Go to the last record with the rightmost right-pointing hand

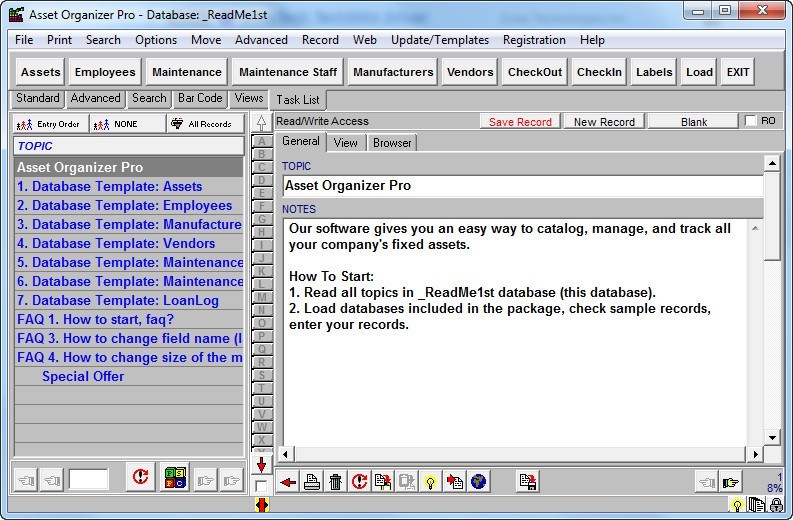(231, 480)
